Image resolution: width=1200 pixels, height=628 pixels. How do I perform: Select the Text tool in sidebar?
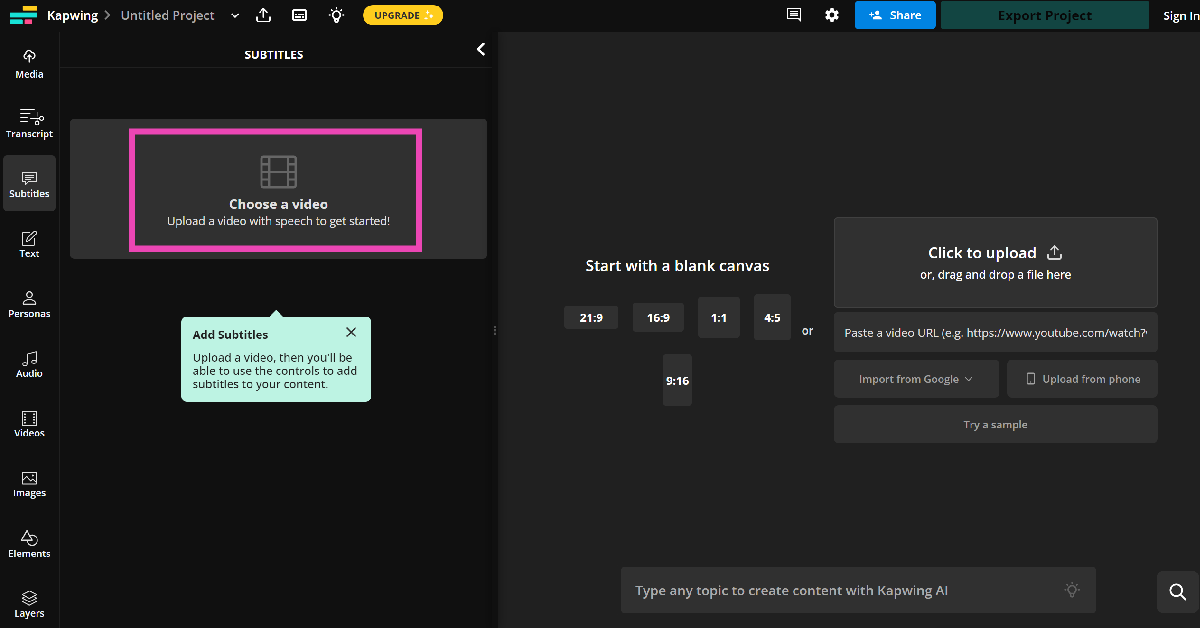[29, 244]
